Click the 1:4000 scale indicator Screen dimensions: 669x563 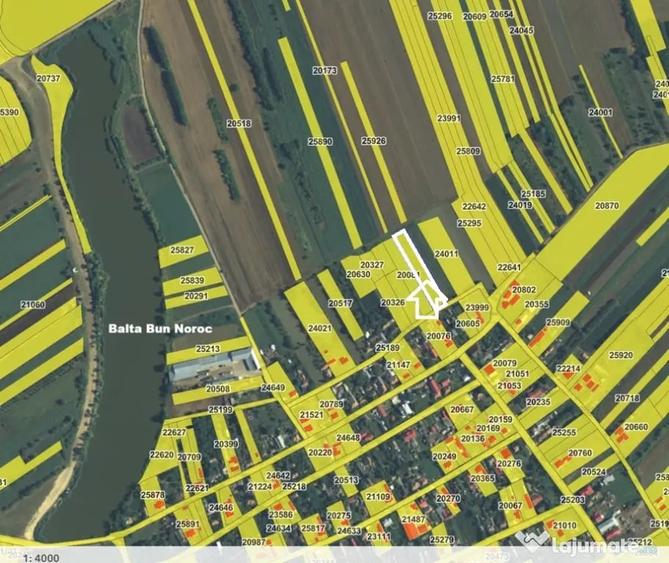click(x=42, y=558)
